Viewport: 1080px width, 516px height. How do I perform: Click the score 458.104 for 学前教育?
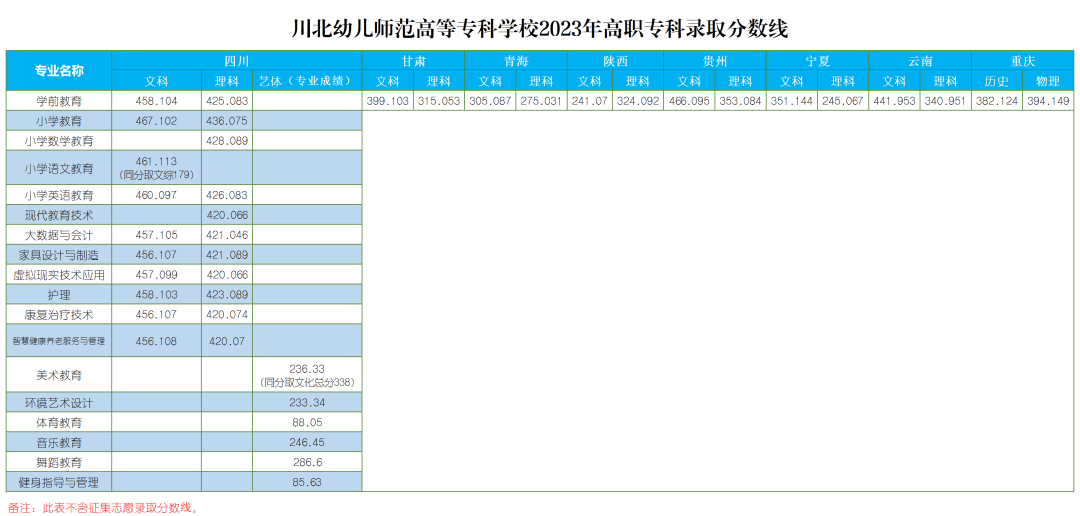pos(157,101)
